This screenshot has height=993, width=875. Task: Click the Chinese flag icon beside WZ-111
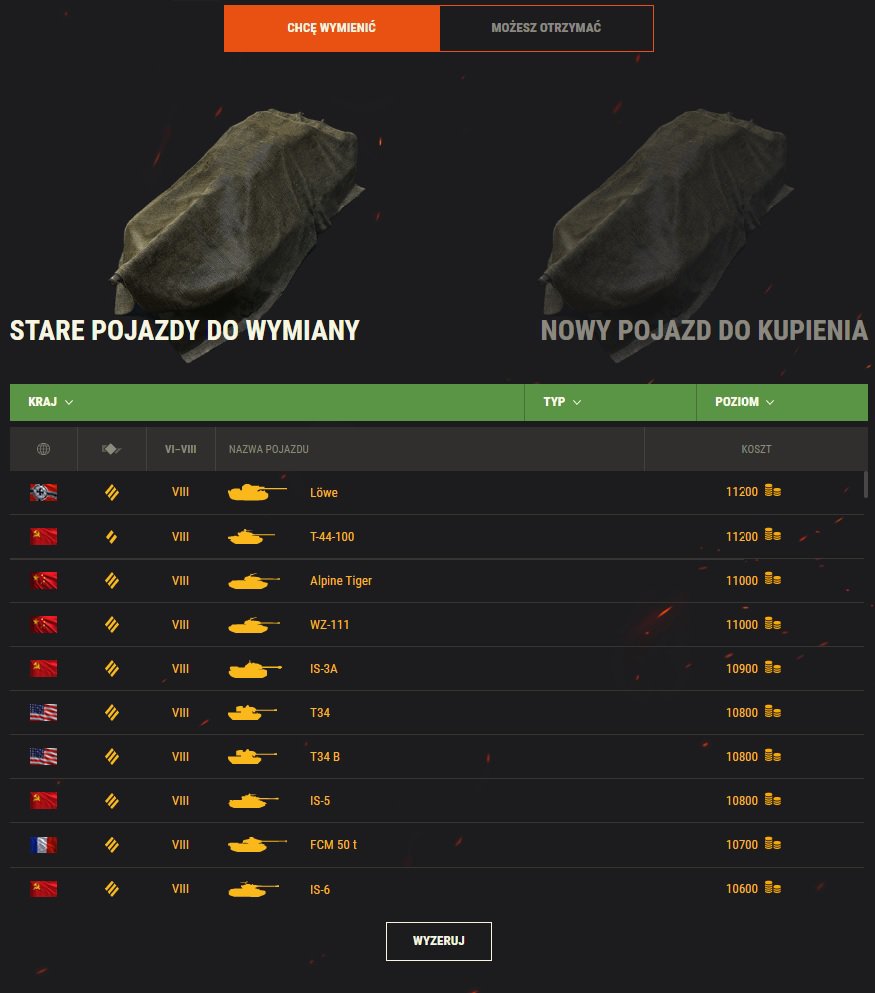pyautogui.click(x=43, y=624)
